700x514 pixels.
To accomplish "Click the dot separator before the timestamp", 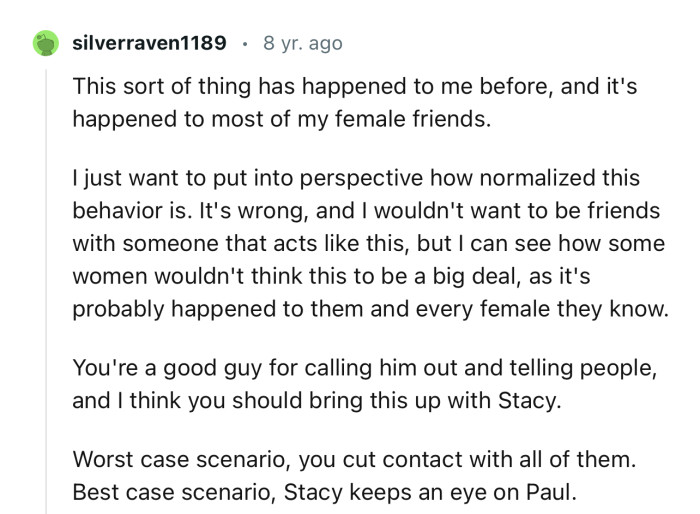I will 246,43.
